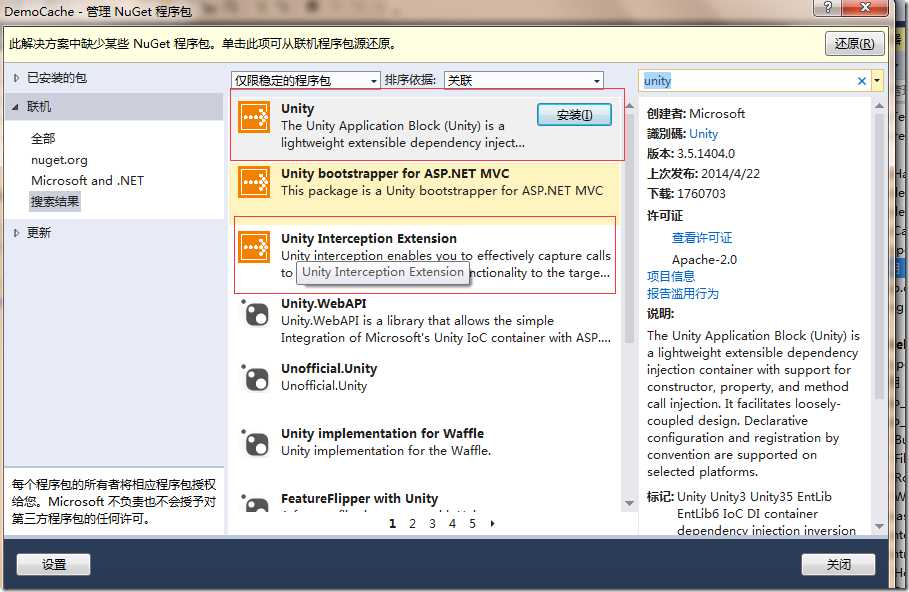Click the Unity implementation for Waffle icon
Screen dimensions: 909x592
point(256,443)
